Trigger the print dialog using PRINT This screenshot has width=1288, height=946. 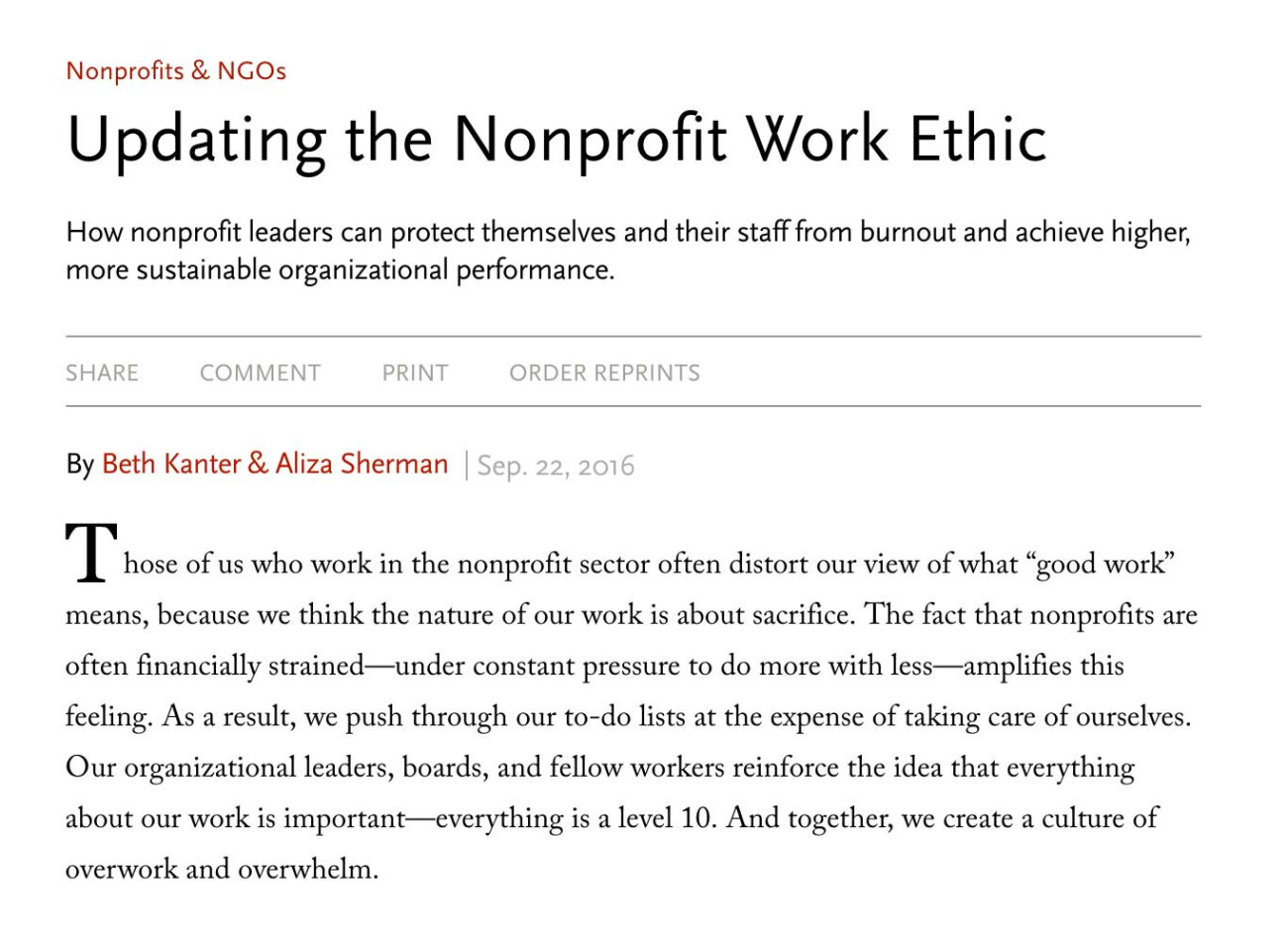[x=414, y=372]
